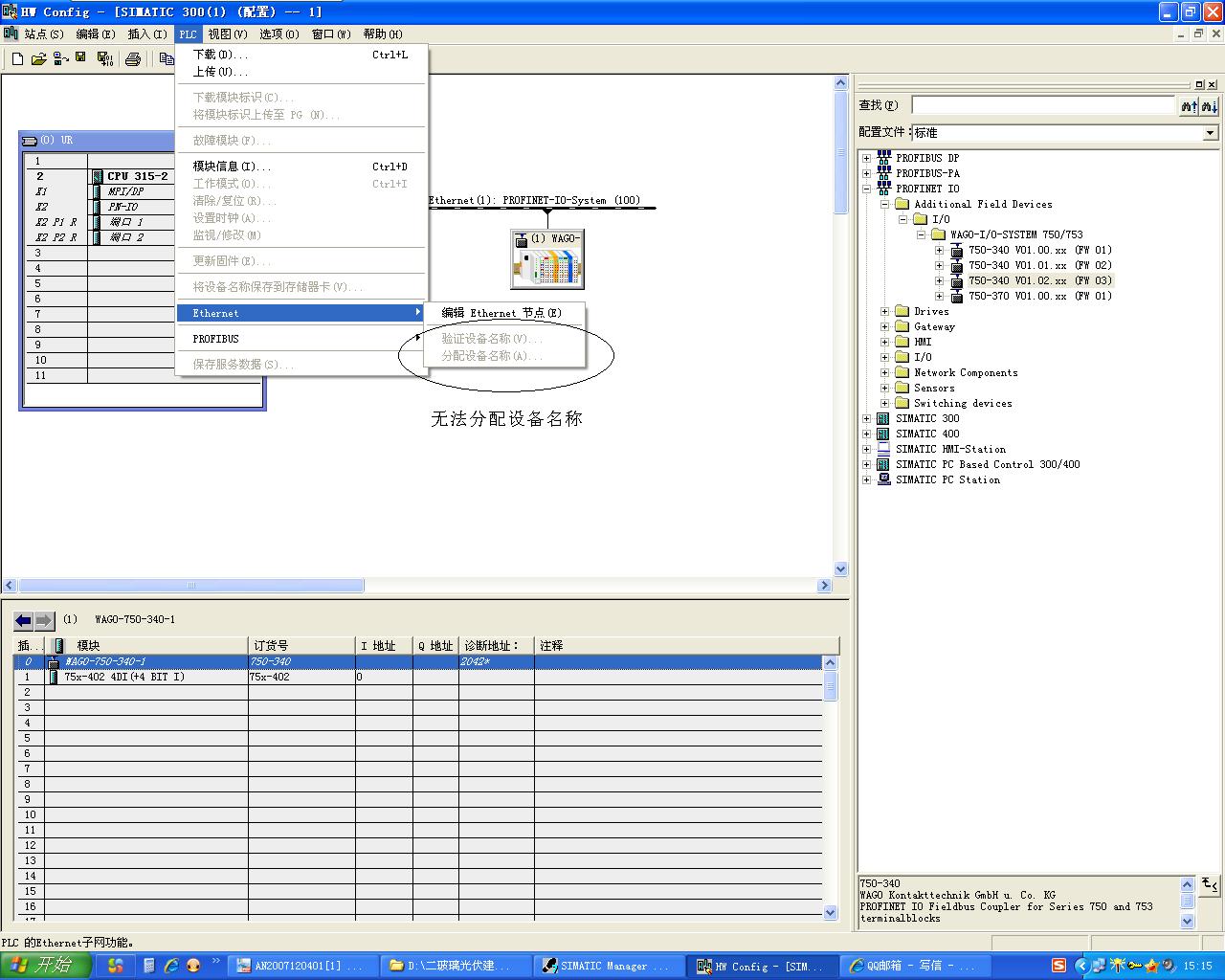Select 编辑 Ethernet 节点 submenu entry
Viewport: 1225px width, 980px height.
tap(501, 313)
